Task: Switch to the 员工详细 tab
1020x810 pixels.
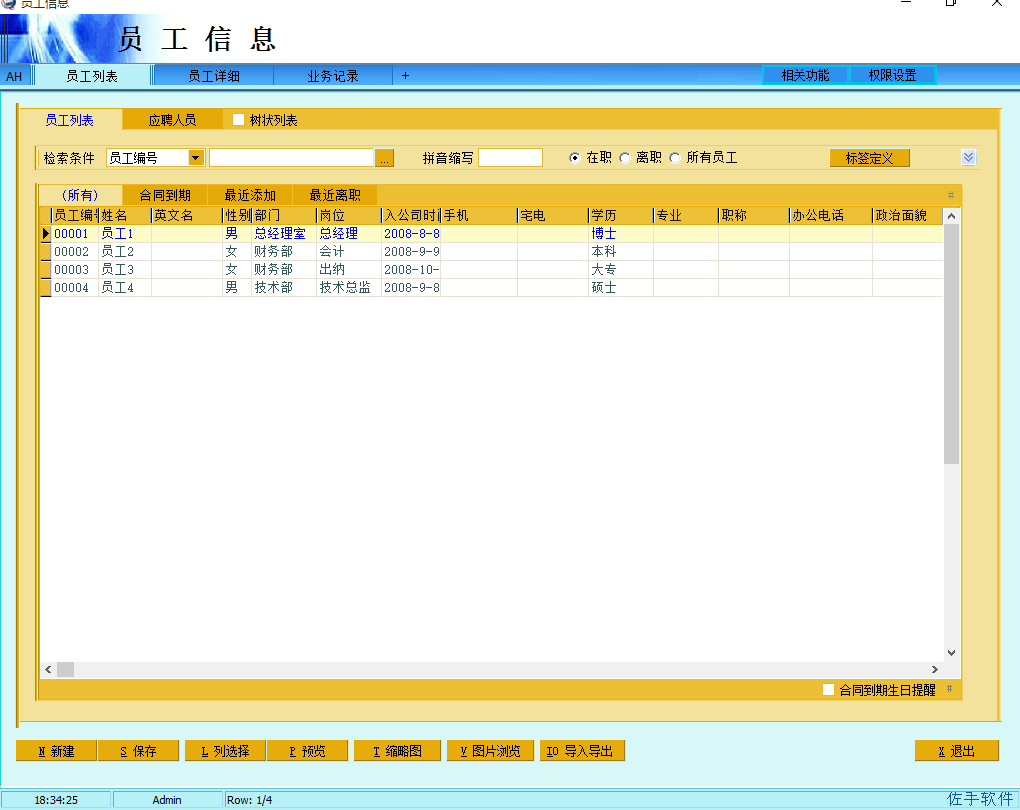Action: 214,76
